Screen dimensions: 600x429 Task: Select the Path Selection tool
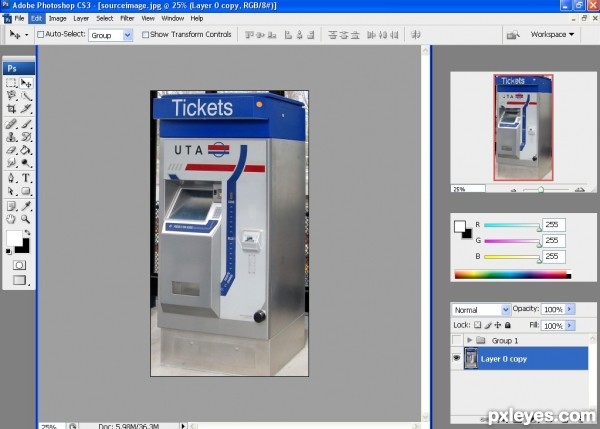pyautogui.click(x=11, y=191)
